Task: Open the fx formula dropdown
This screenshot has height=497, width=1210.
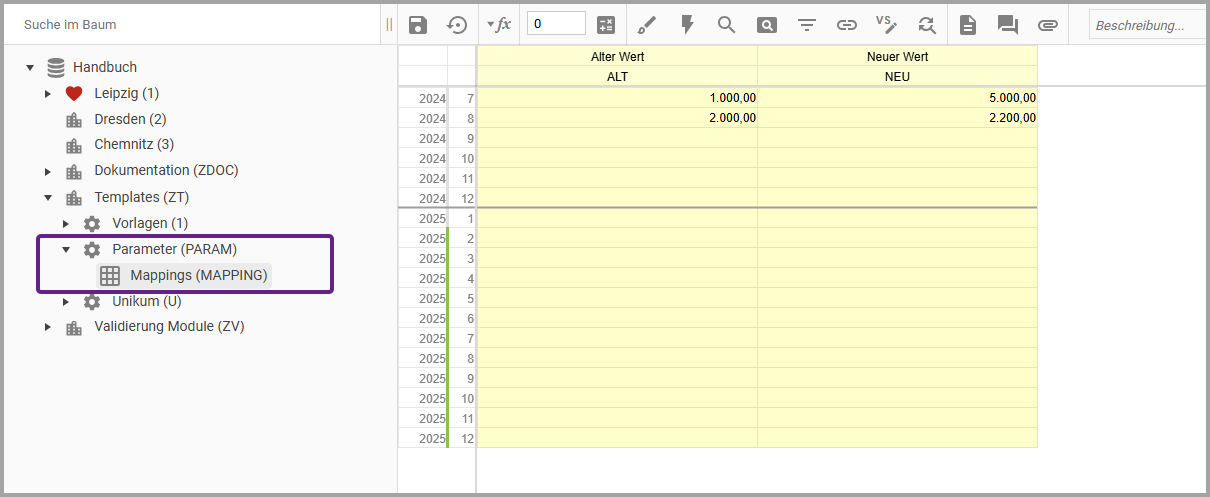Action: coord(498,25)
